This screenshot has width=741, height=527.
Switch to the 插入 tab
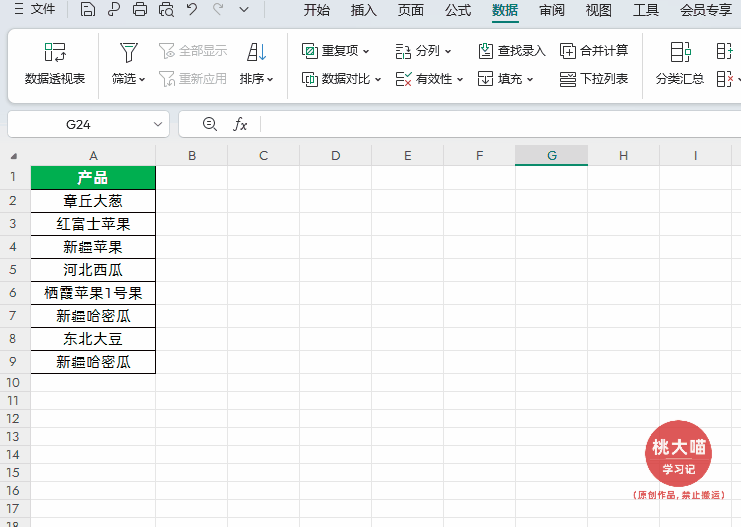pyautogui.click(x=363, y=10)
